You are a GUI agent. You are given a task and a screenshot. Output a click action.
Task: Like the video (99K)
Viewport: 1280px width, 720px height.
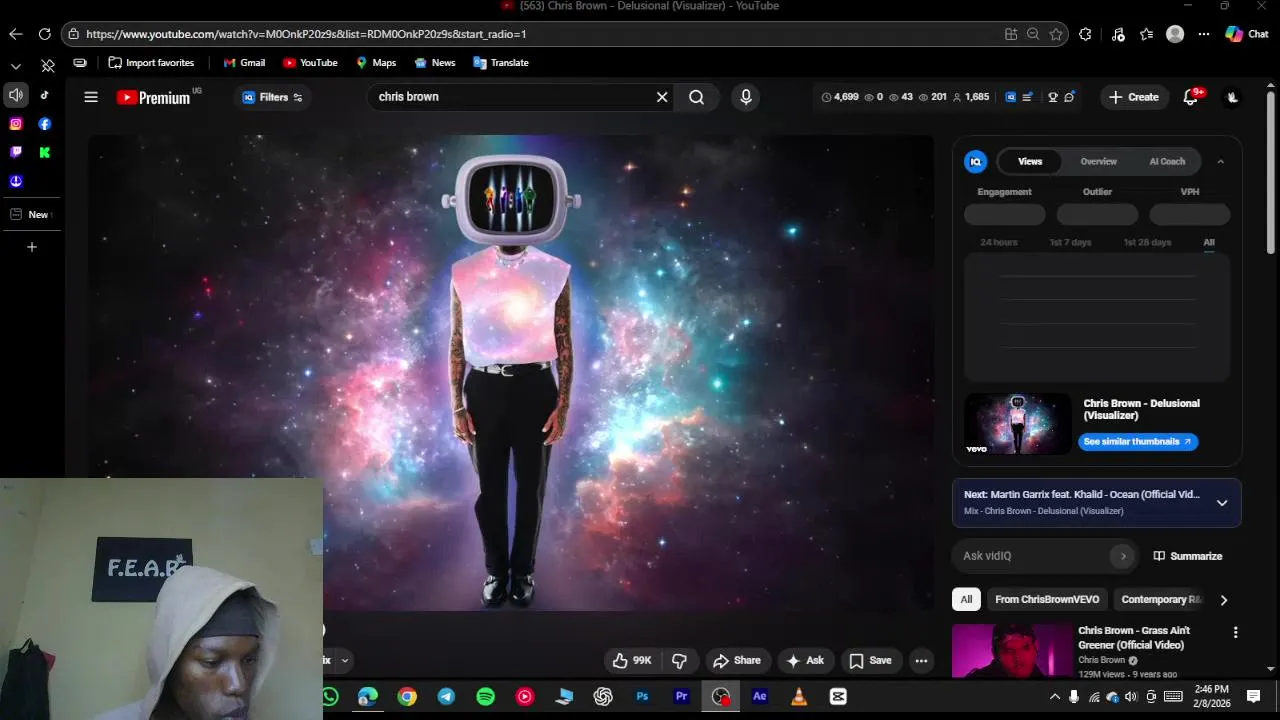[x=632, y=660]
